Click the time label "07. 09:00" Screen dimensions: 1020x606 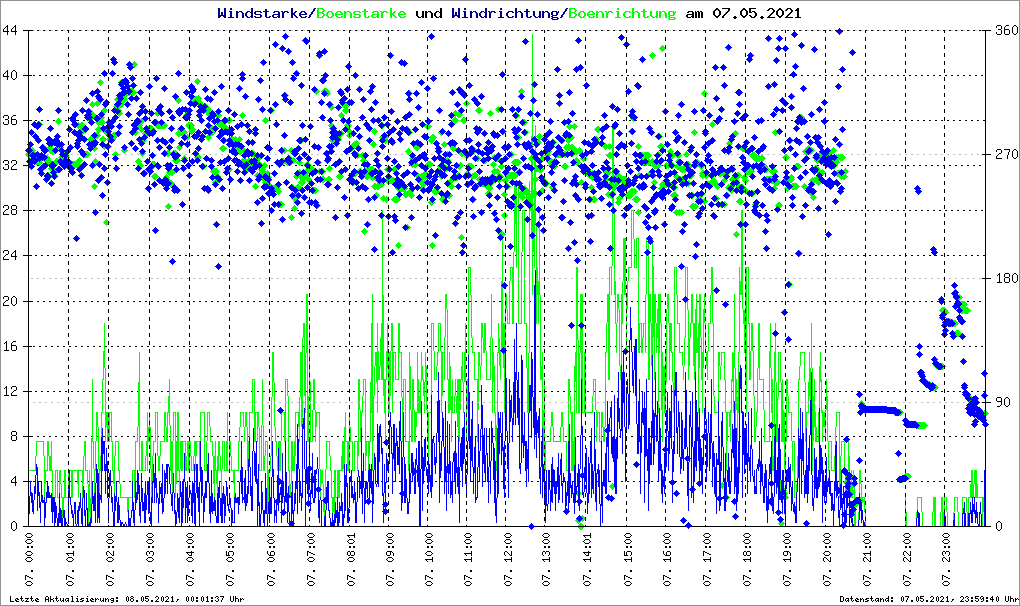coord(389,560)
